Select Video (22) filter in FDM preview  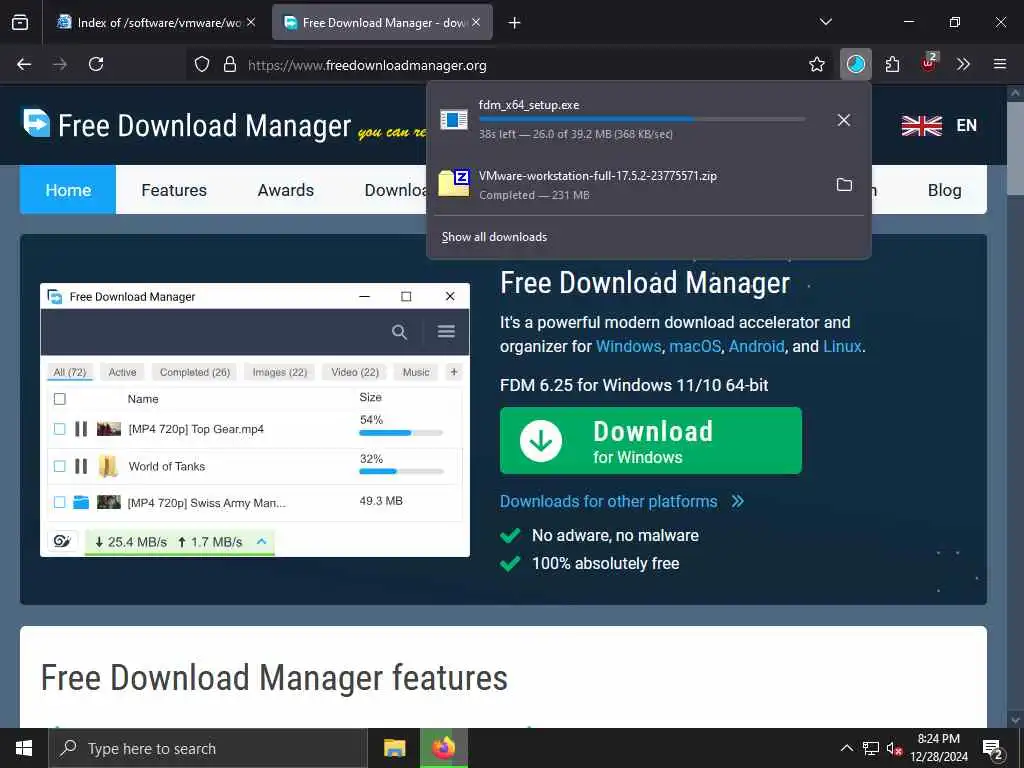click(355, 372)
